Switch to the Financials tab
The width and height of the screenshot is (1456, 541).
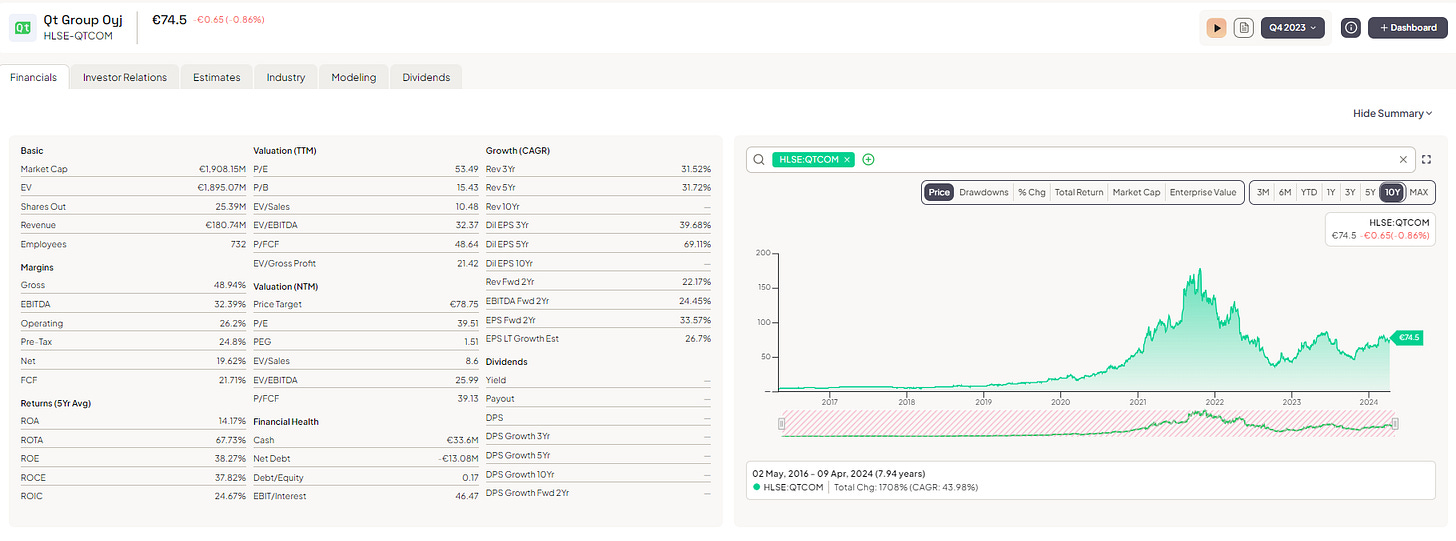tap(34, 77)
